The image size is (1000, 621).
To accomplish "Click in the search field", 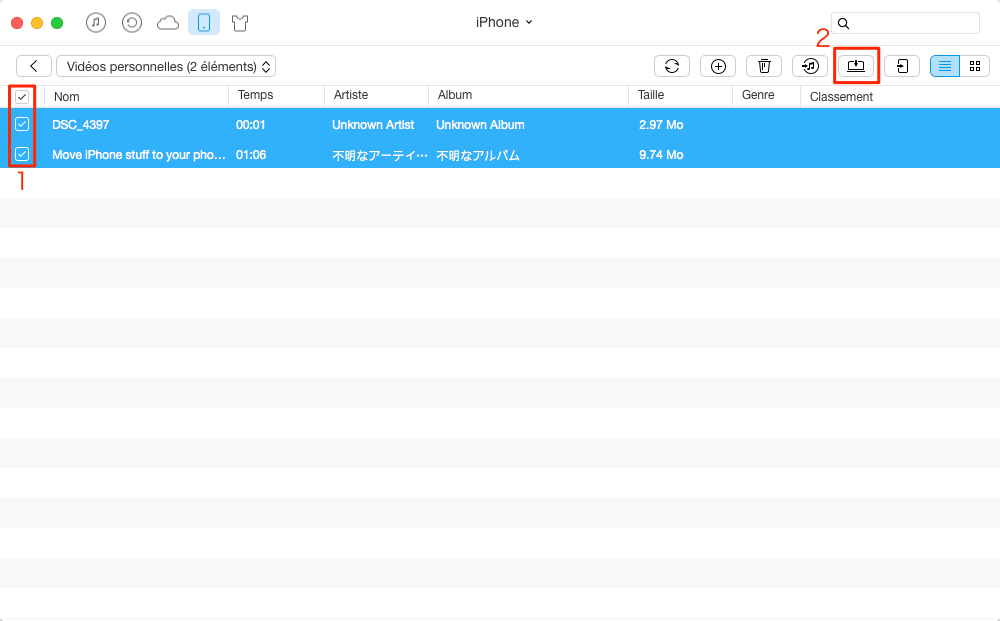I will click(905, 23).
